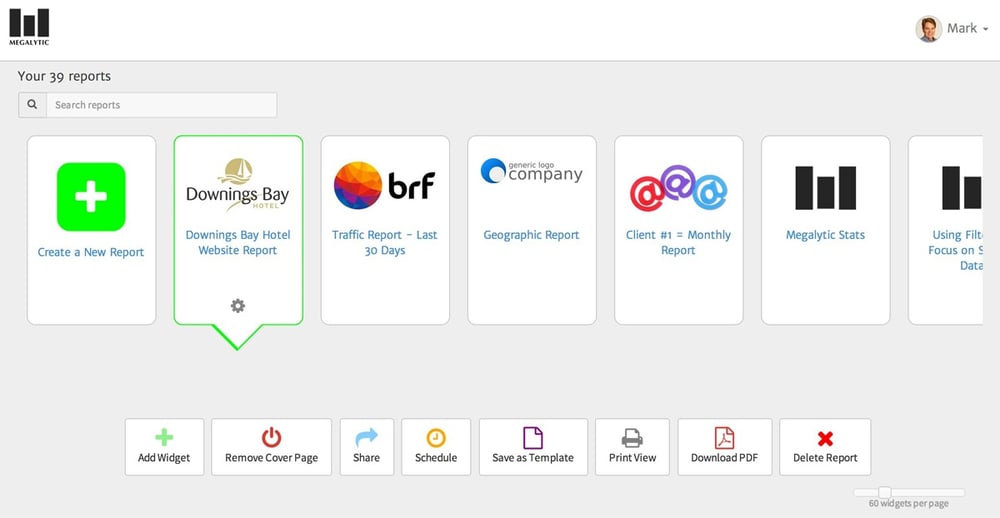Click the search magnifier icon

pyautogui.click(x=32, y=105)
